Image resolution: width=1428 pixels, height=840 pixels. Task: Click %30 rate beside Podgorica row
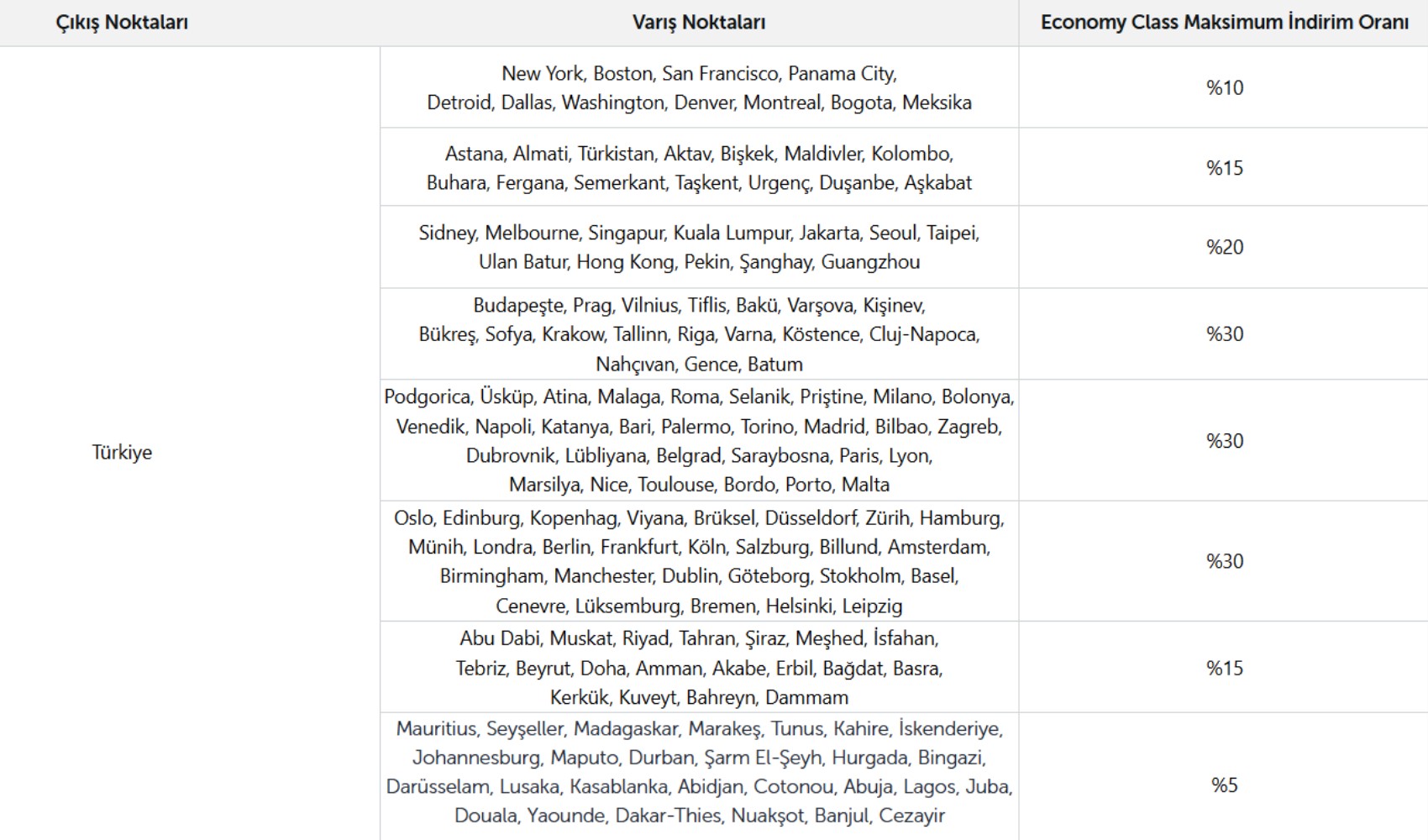(1224, 440)
